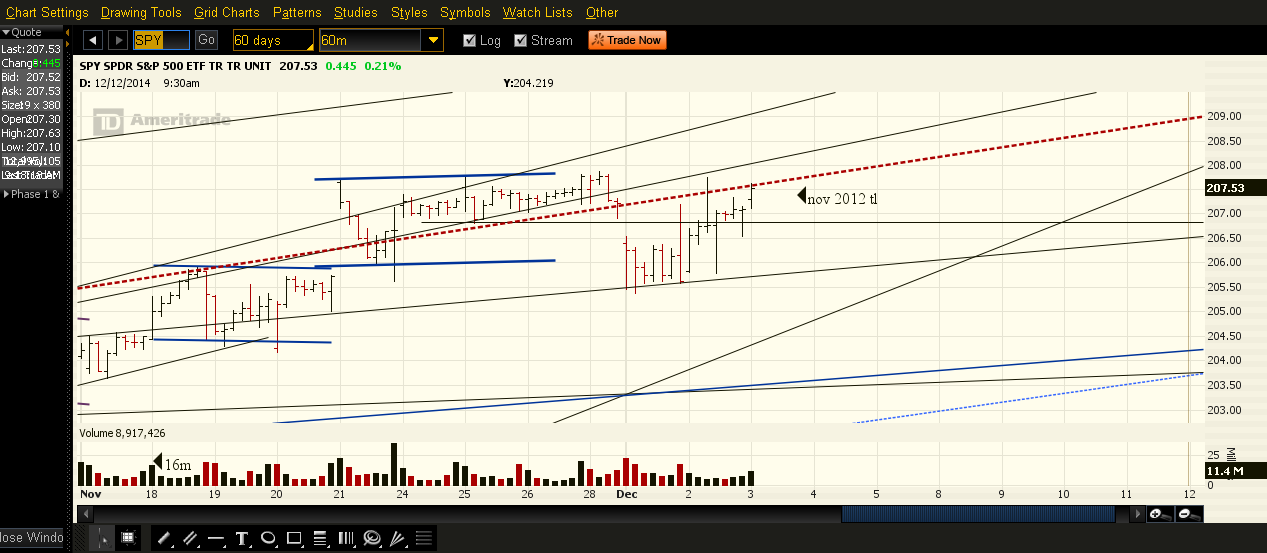Screen dimensions: 1267x553
Task: Open the Watch Lists menu
Action: (538, 13)
